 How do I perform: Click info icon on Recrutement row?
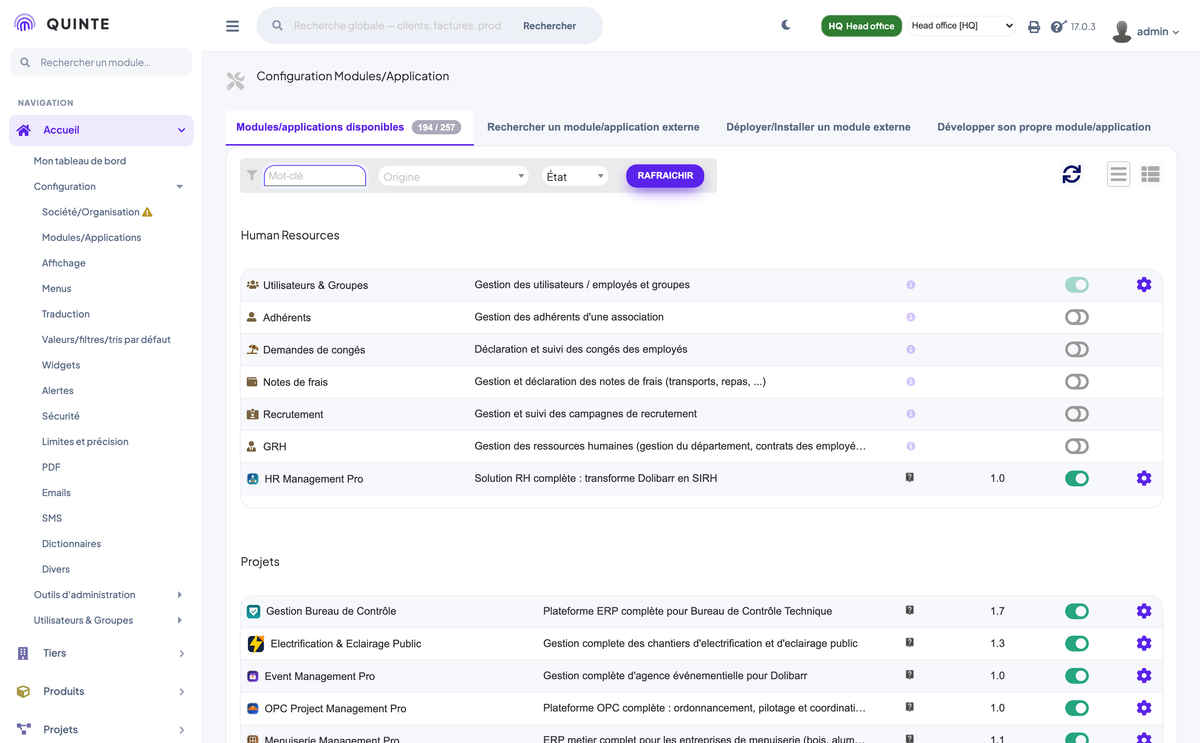coord(911,414)
